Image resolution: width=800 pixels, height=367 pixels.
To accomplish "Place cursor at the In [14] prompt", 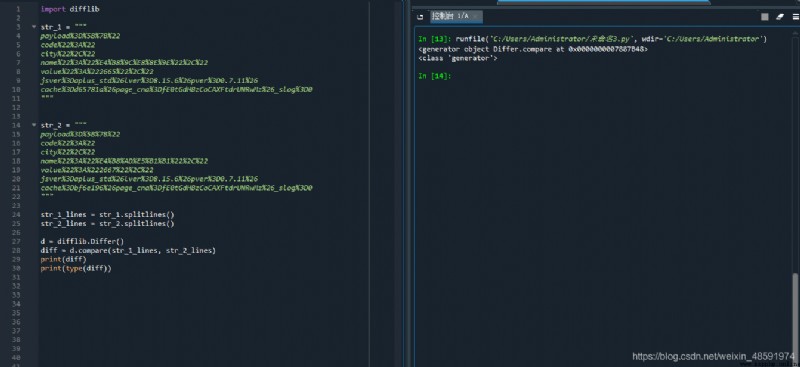I will point(434,76).
